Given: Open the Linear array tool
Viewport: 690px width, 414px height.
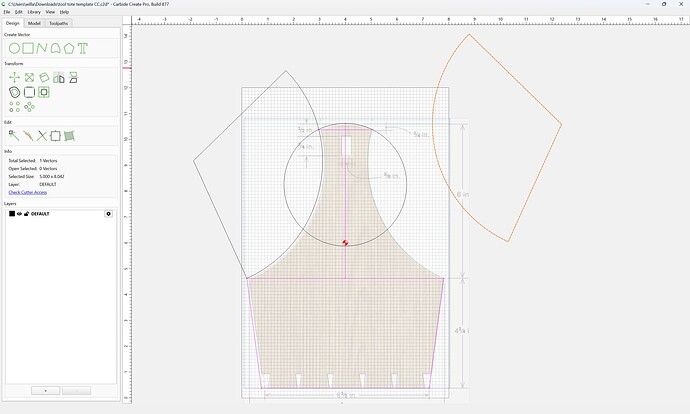Looking at the screenshot, I should tap(15, 107).
